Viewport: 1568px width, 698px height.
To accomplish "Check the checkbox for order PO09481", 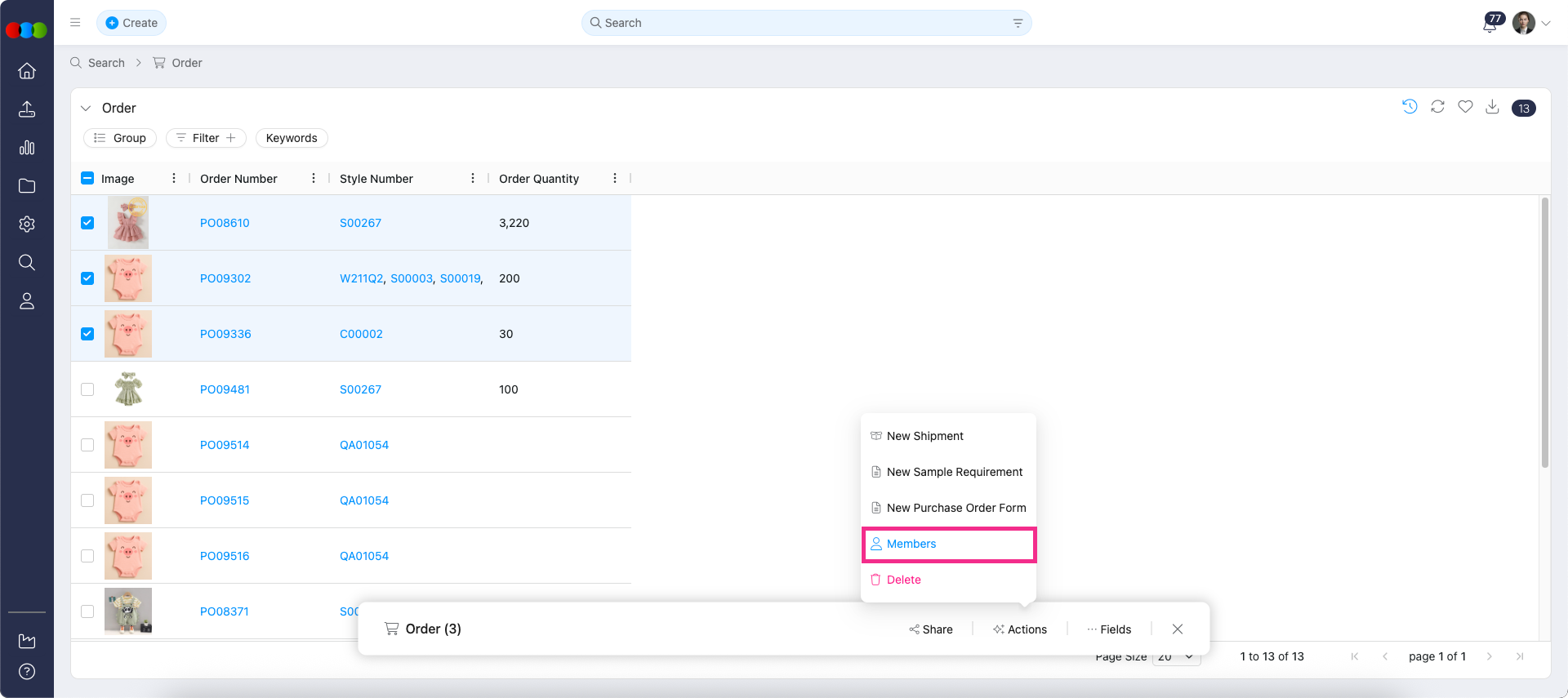I will pyautogui.click(x=87, y=389).
